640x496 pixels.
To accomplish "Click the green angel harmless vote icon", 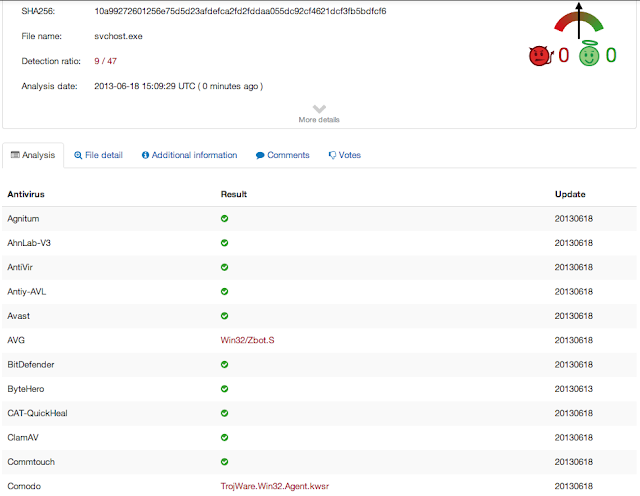I will 589,53.
